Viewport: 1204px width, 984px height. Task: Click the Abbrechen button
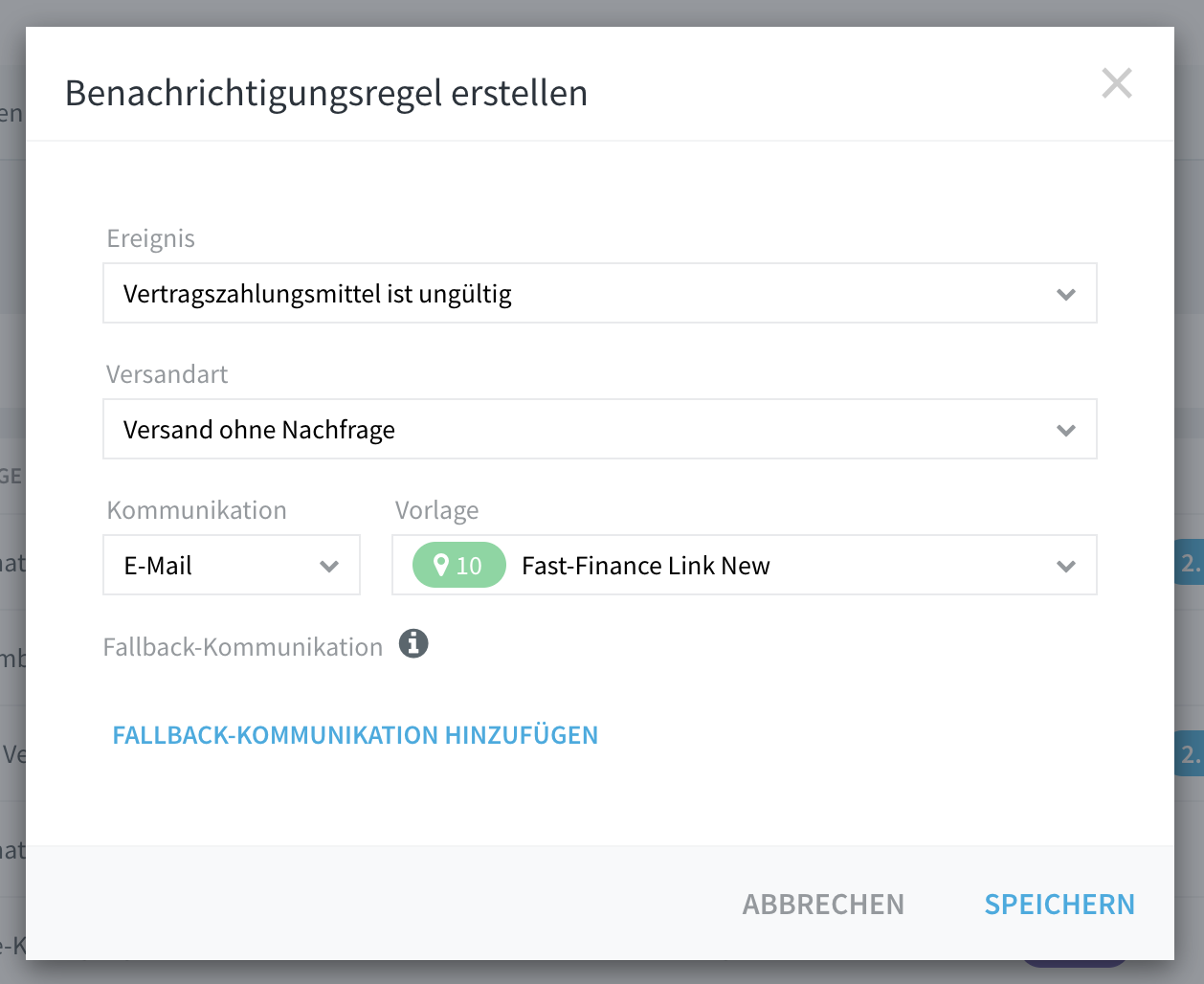(823, 905)
